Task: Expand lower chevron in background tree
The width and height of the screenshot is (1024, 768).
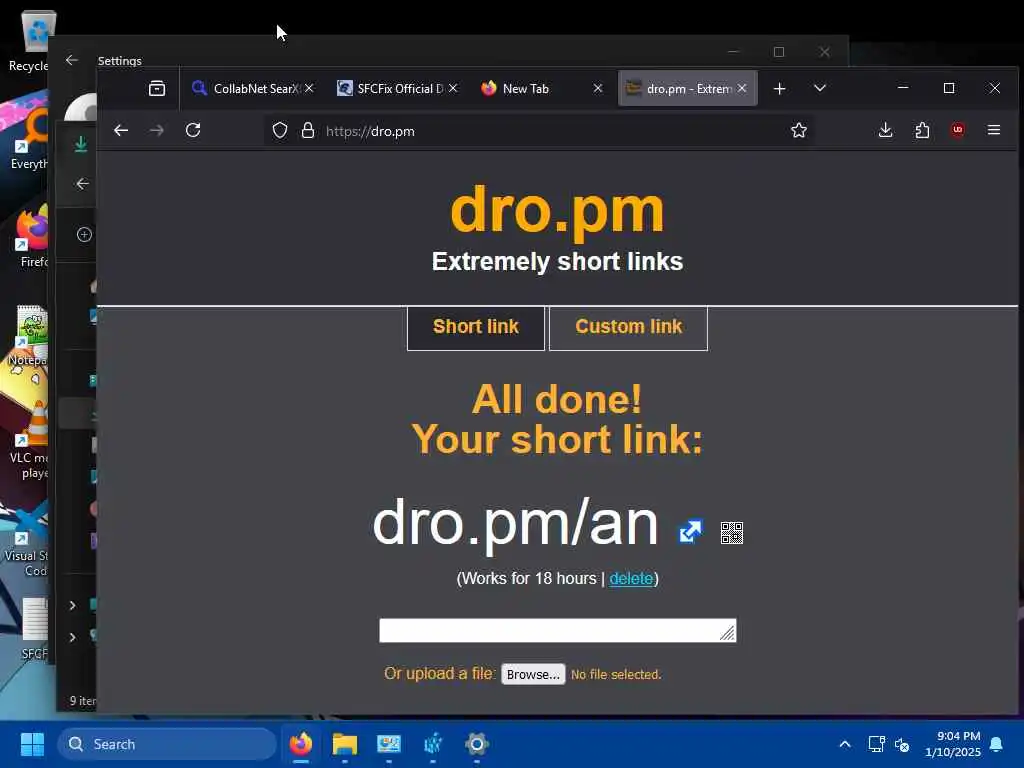Action: [x=72, y=637]
